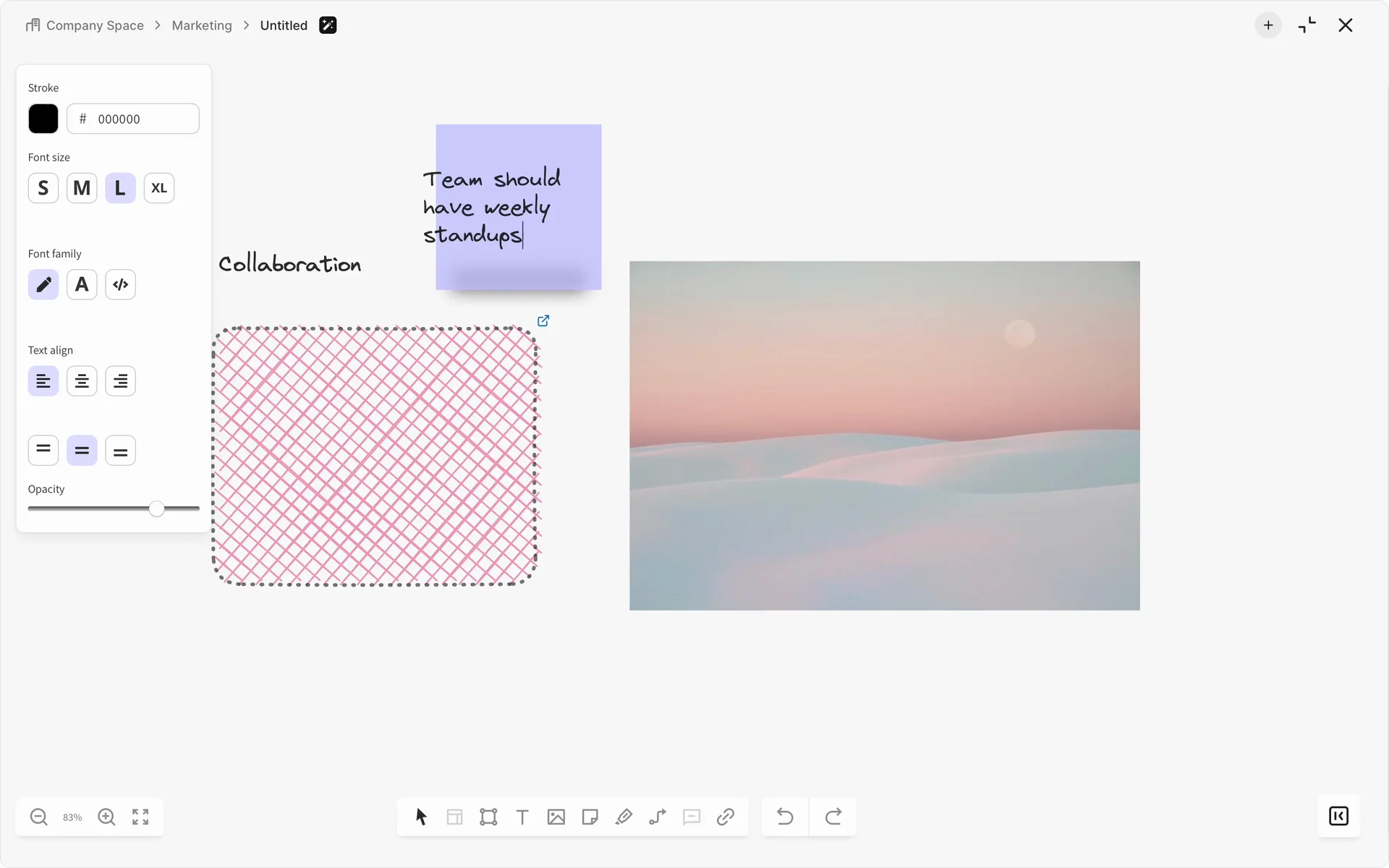Center align the text
Viewport: 1389px width, 868px height.
pyautogui.click(x=82, y=381)
